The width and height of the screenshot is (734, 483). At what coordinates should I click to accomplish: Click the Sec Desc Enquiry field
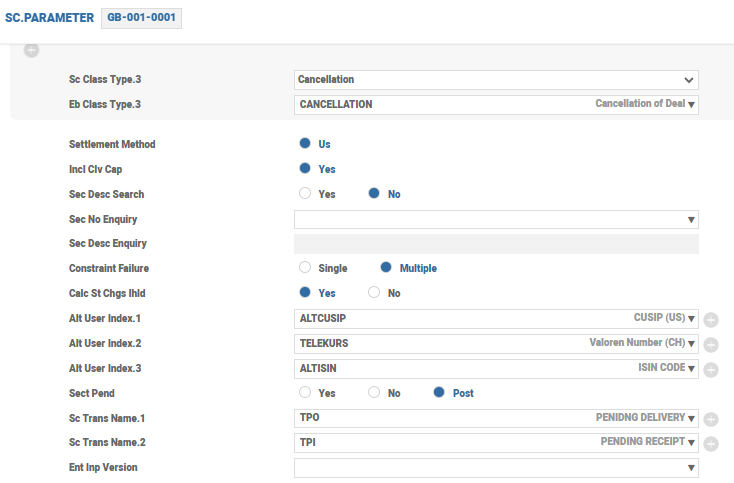pos(496,244)
